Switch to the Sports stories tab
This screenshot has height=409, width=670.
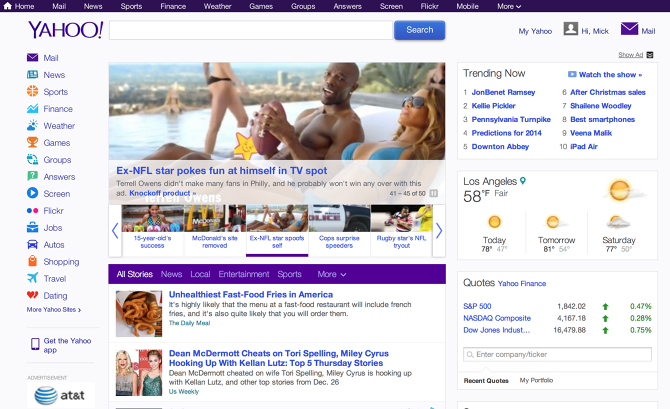click(289, 274)
